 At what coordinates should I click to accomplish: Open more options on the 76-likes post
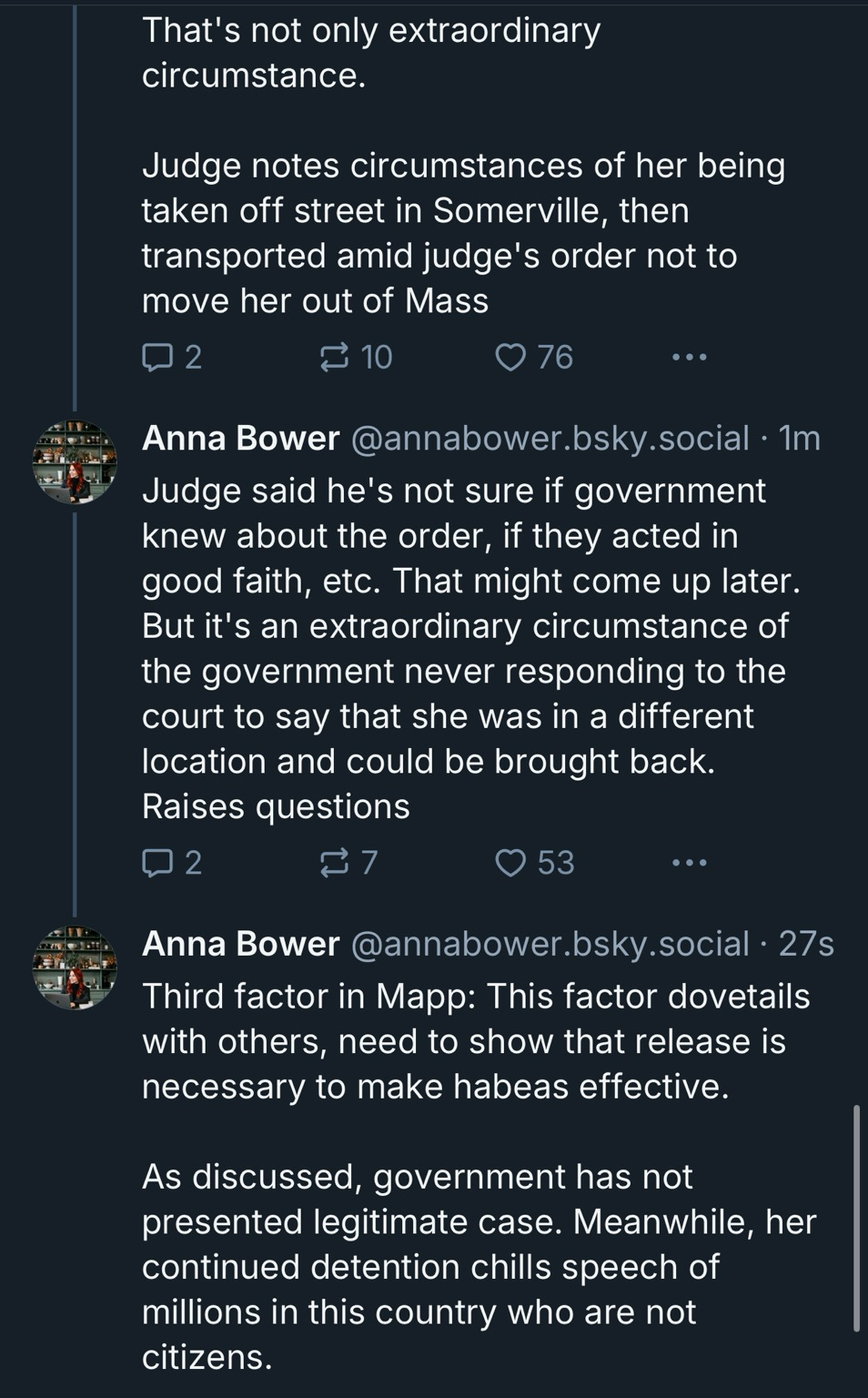point(689,357)
